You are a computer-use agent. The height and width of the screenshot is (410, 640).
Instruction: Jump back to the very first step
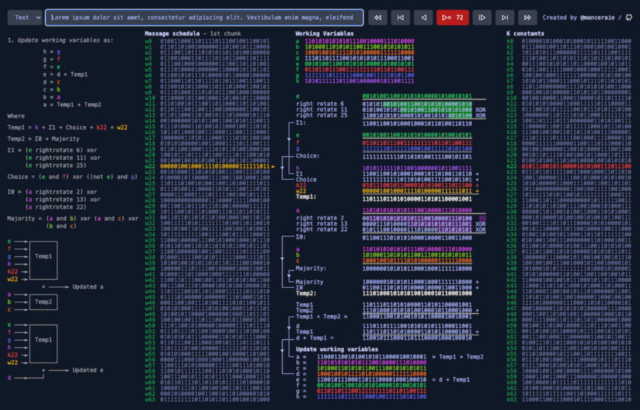[x=378, y=18]
